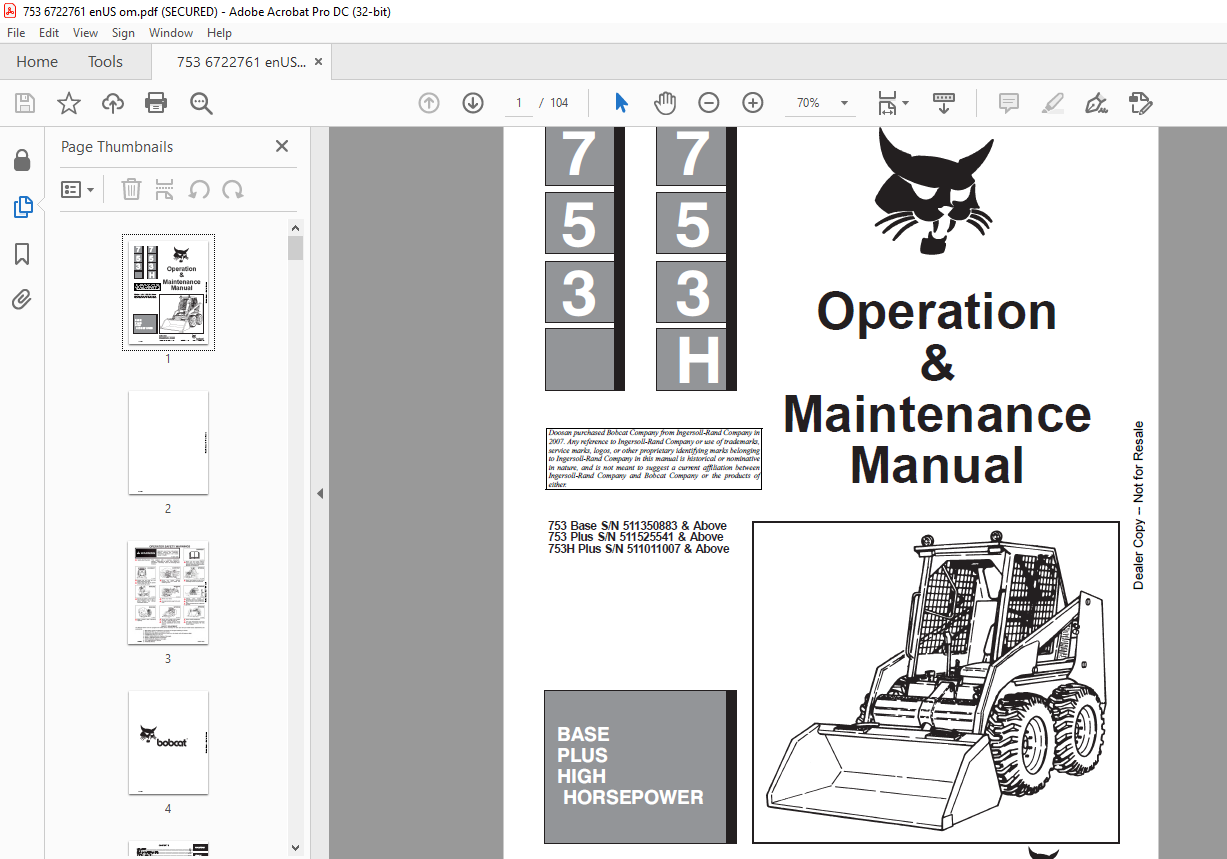This screenshot has width=1227, height=859.
Task: Open the Sign menu
Action: (x=123, y=33)
